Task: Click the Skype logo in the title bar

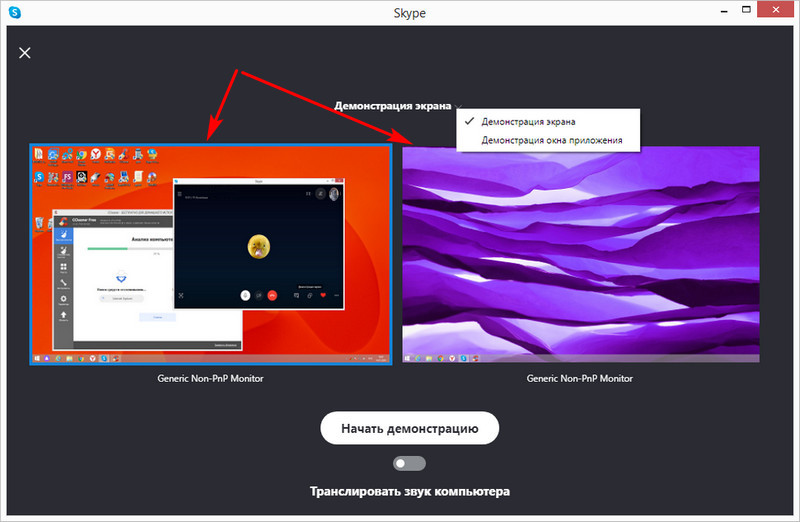Action: click(x=15, y=12)
